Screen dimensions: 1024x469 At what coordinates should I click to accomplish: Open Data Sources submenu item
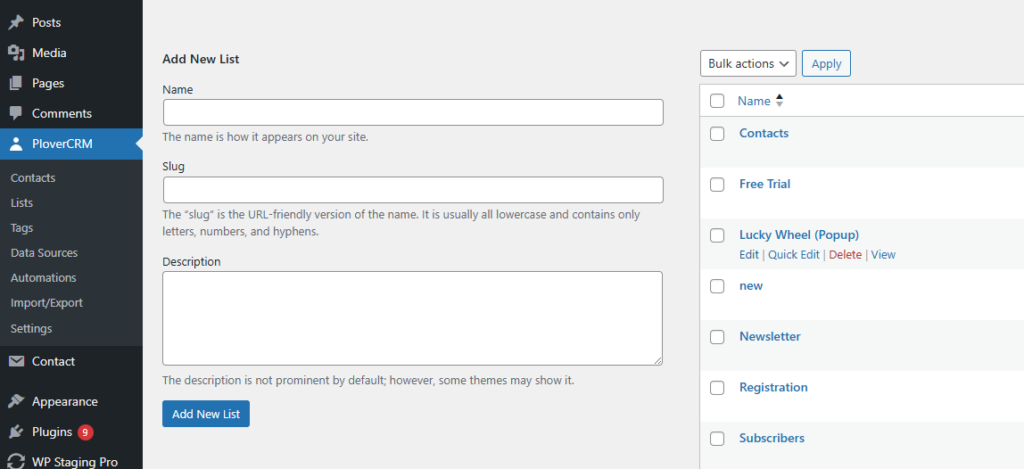click(x=44, y=253)
